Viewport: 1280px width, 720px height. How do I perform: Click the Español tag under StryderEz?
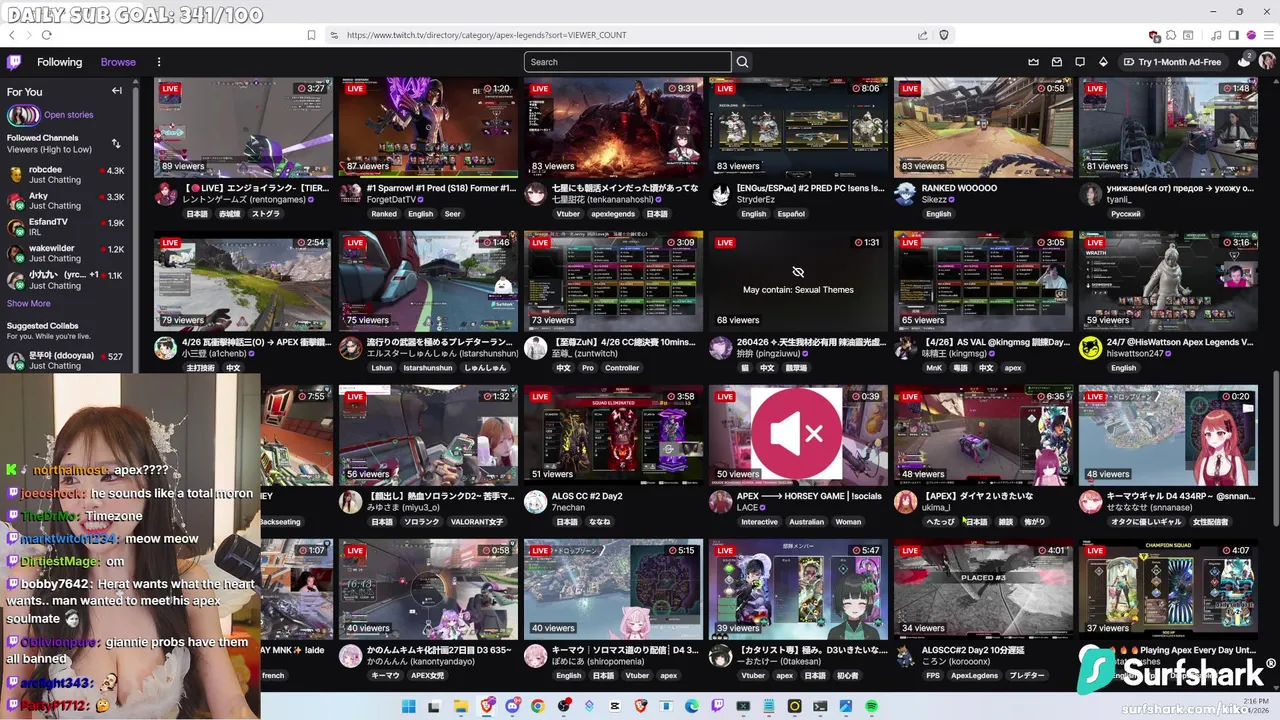(x=791, y=214)
